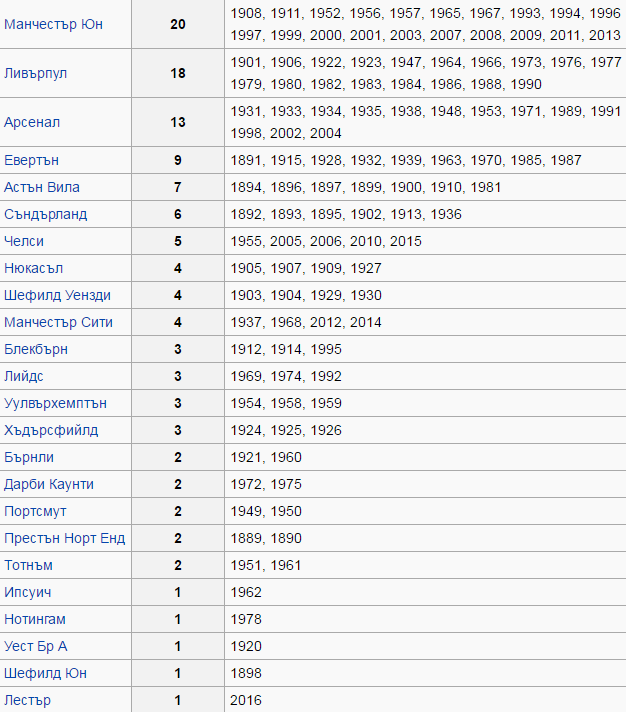Viewport: 626px width, 712px height.
Task: Open the Манчестър Юн link
Action: (53, 24)
